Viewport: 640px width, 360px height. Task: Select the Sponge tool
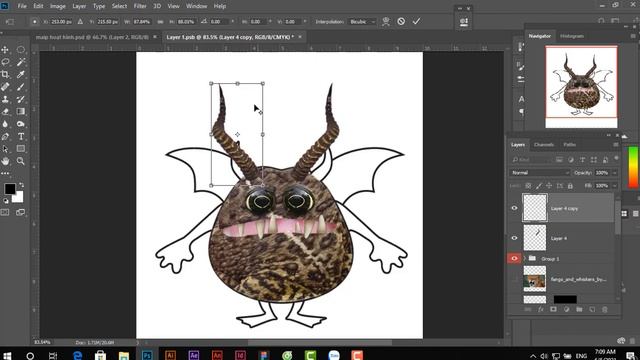[x=20, y=124]
